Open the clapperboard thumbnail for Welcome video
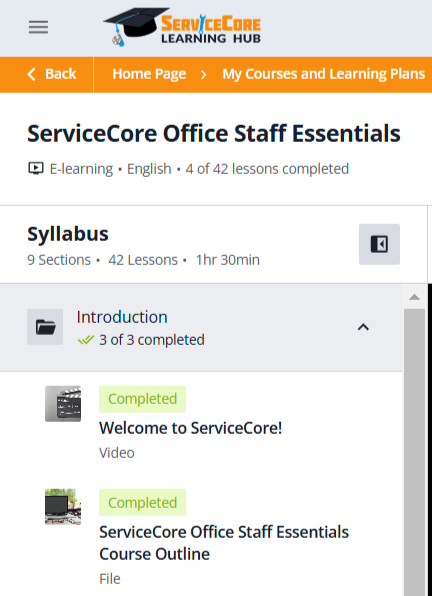Image resolution: width=432 pixels, height=596 pixels. [63, 404]
